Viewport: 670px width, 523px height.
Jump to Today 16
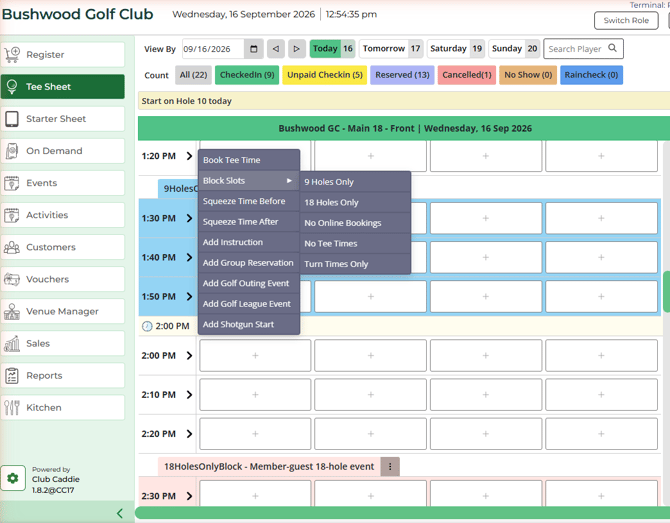(x=332, y=48)
